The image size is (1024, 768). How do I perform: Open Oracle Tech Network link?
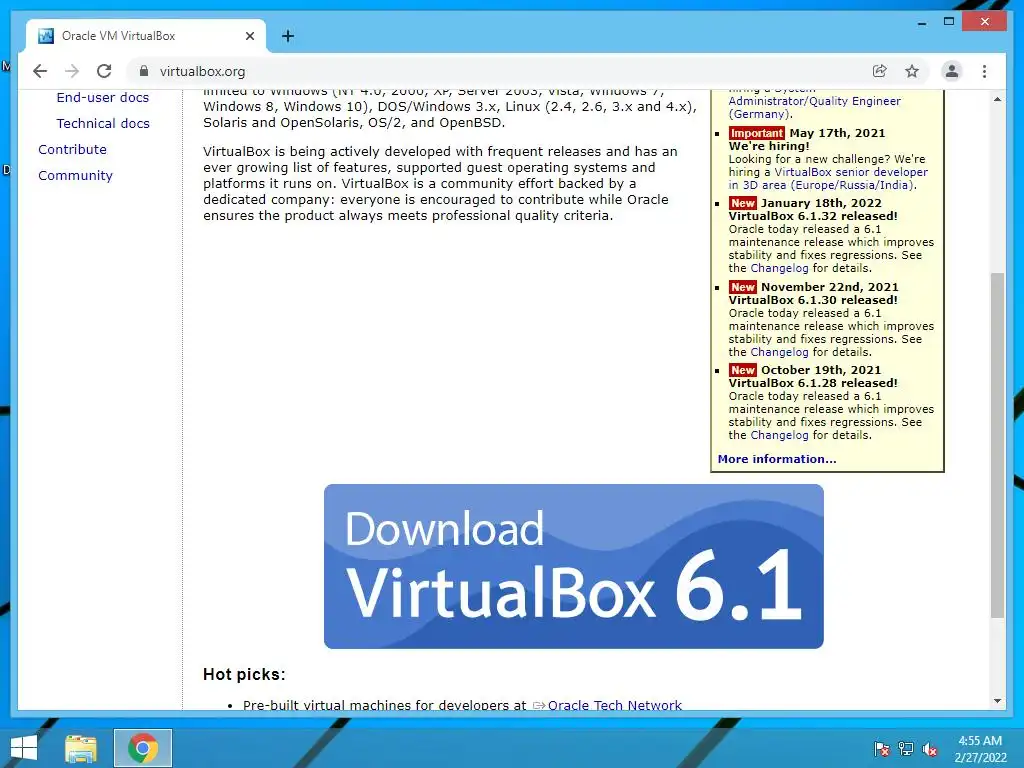(x=615, y=705)
